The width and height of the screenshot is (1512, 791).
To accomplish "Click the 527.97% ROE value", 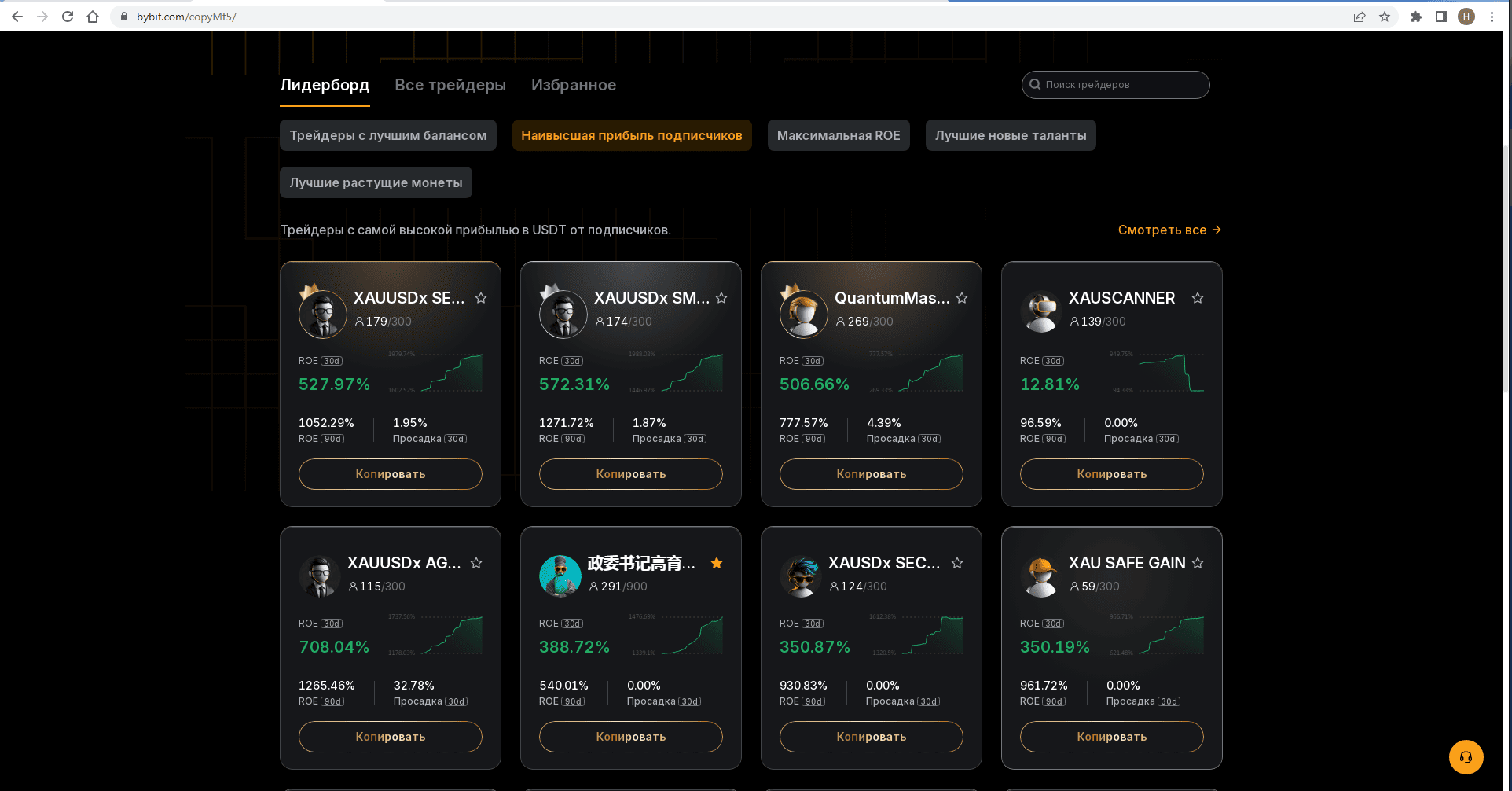I will (x=334, y=384).
